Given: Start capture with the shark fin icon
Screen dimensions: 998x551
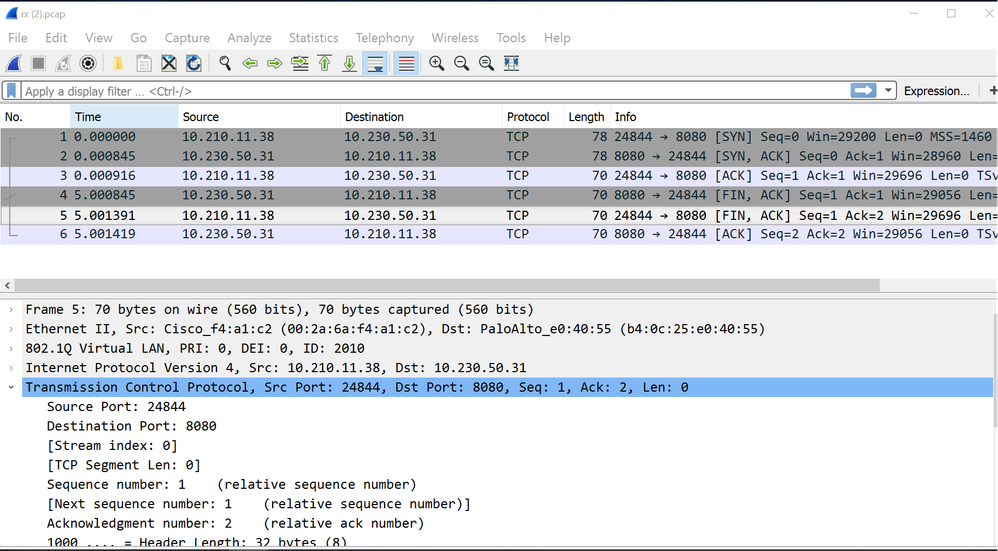Looking at the screenshot, I should [x=14, y=63].
